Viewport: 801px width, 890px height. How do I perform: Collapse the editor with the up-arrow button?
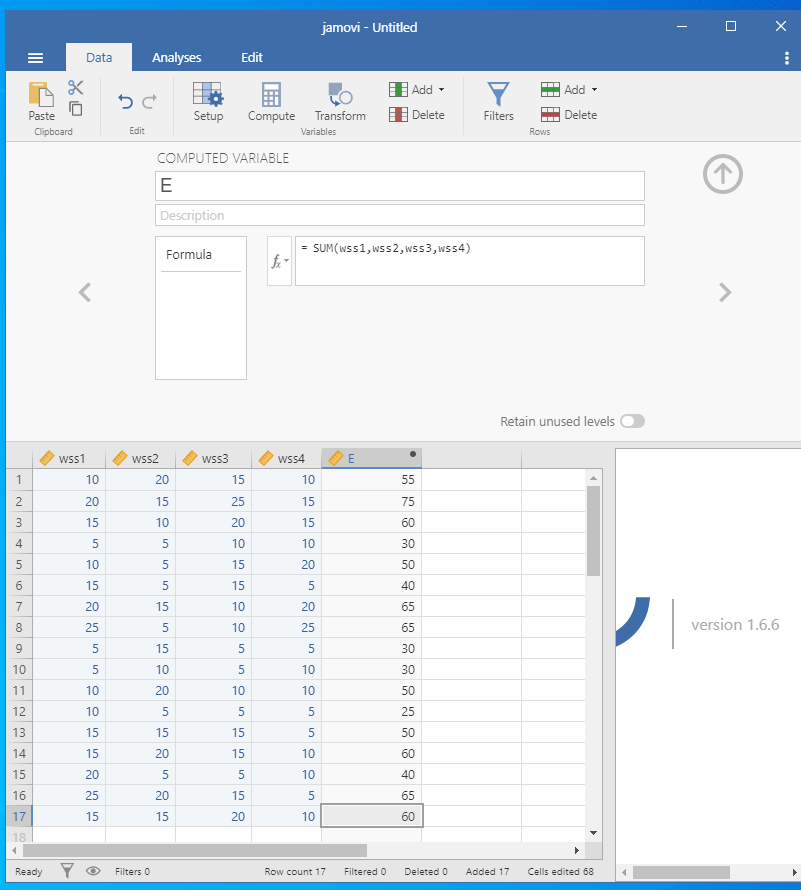(722, 175)
